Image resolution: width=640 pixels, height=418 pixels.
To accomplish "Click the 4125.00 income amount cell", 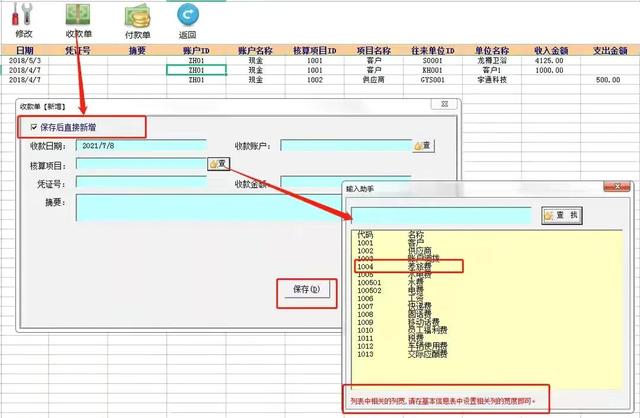I will pyautogui.click(x=551, y=60).
